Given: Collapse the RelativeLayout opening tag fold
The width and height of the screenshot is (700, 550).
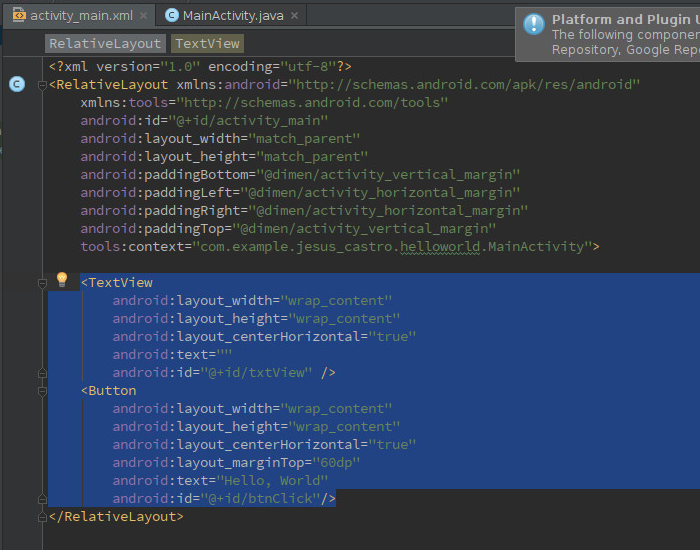Looking at the screenshot, I should [42, 85].
